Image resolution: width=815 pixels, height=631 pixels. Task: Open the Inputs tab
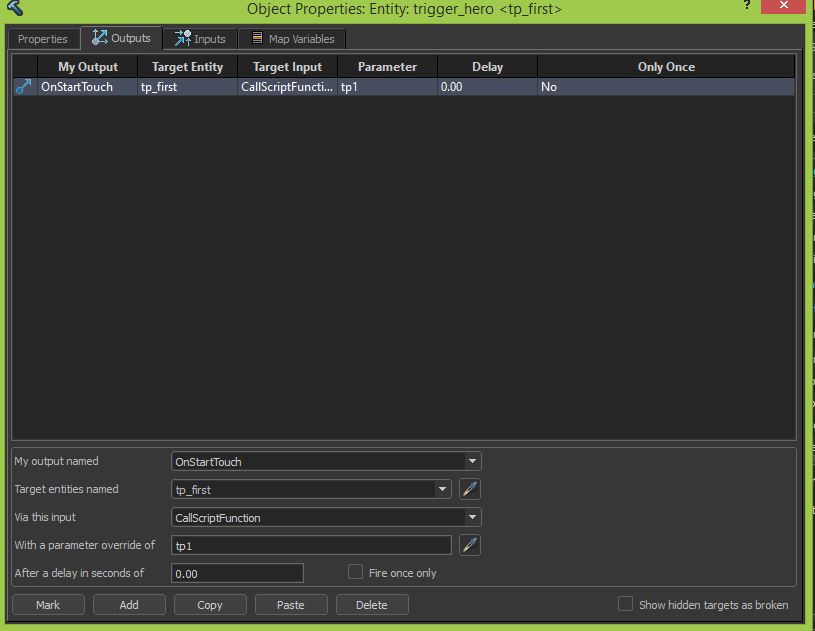tap(200, 39)
